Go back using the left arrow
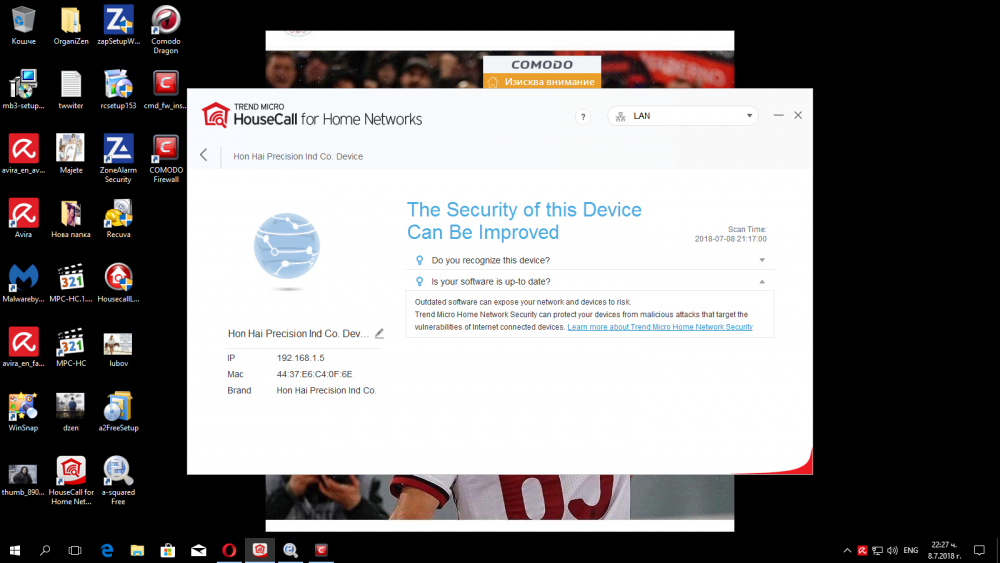 (x=203, y=155)
